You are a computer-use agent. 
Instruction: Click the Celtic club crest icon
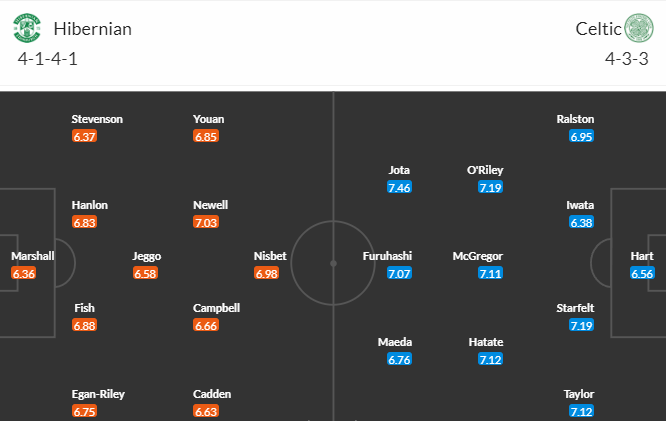pos(639,28)
